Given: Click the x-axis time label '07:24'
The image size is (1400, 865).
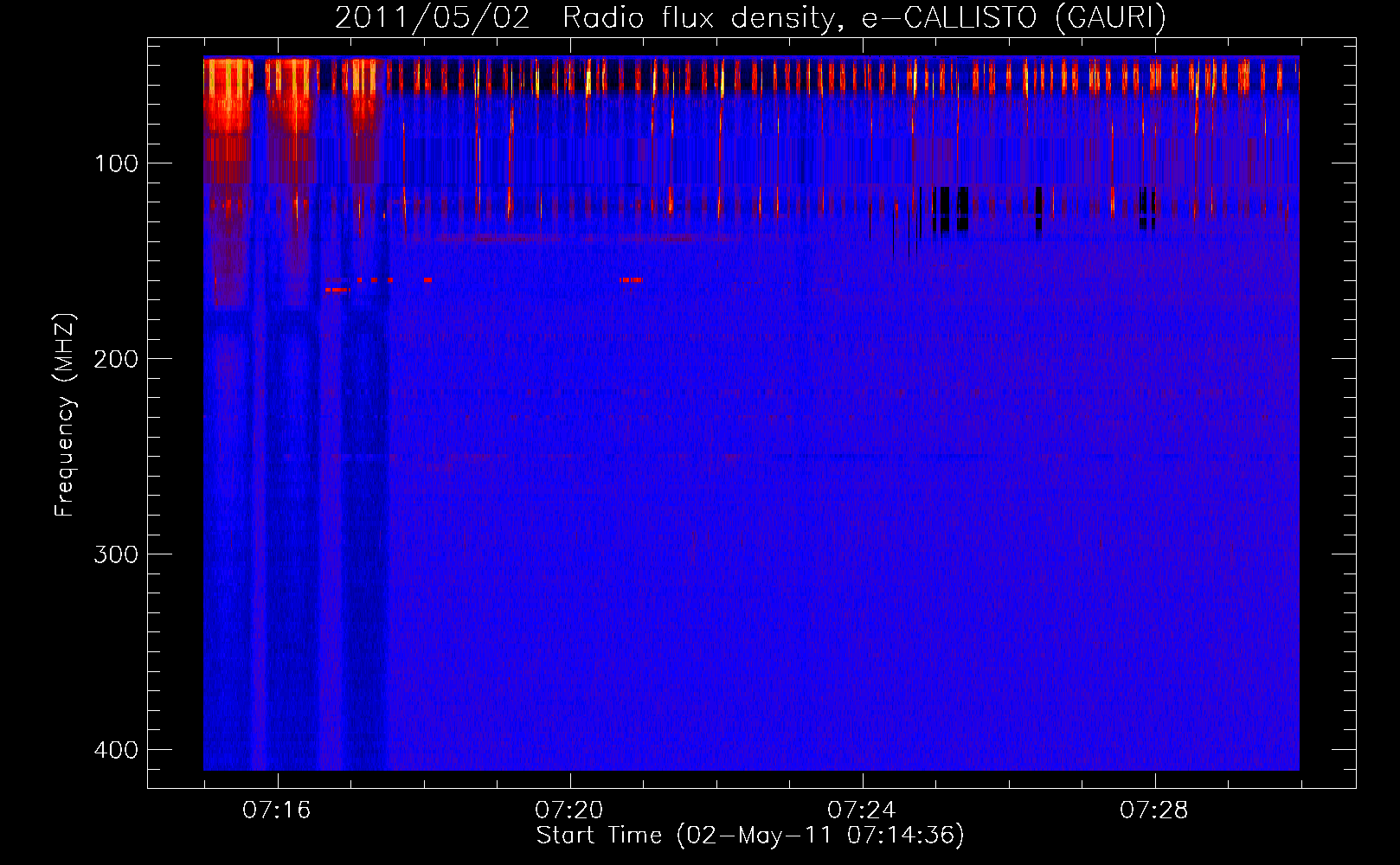Looking at the screenshot, I should pyautogui.click(x=862, y=810).
